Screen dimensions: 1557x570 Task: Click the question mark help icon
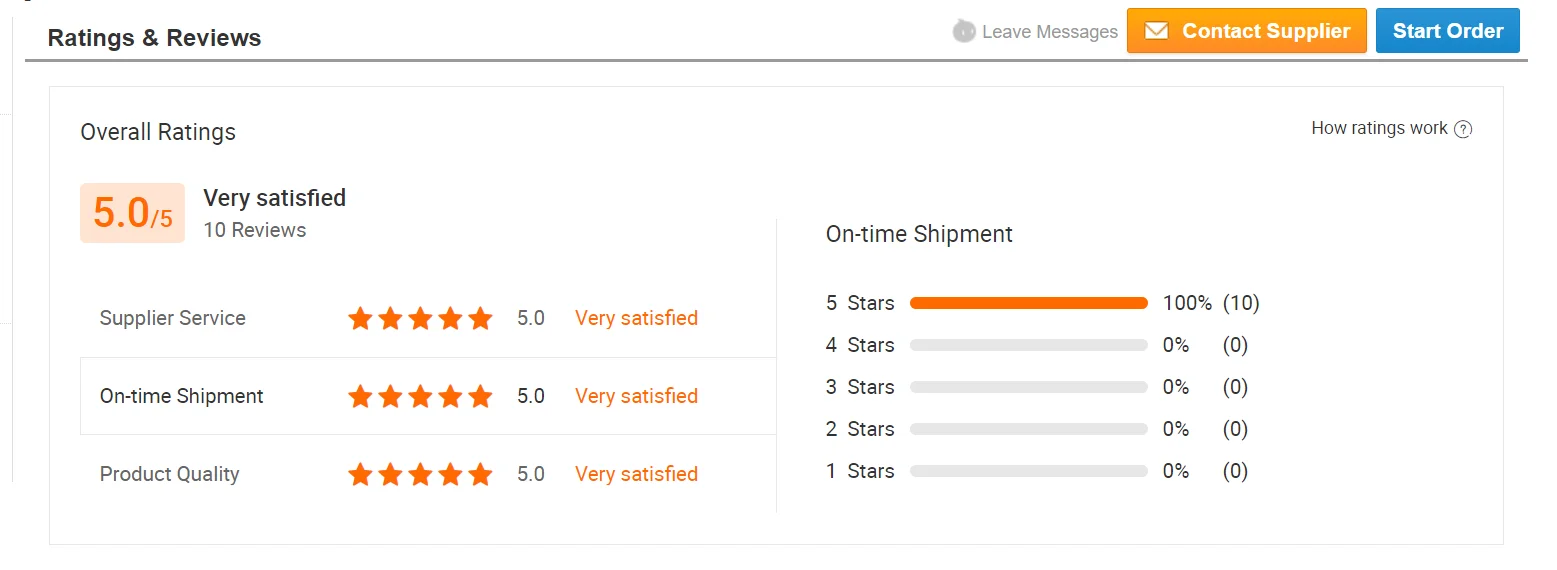pyautogui.click(x=1463, y=129)
